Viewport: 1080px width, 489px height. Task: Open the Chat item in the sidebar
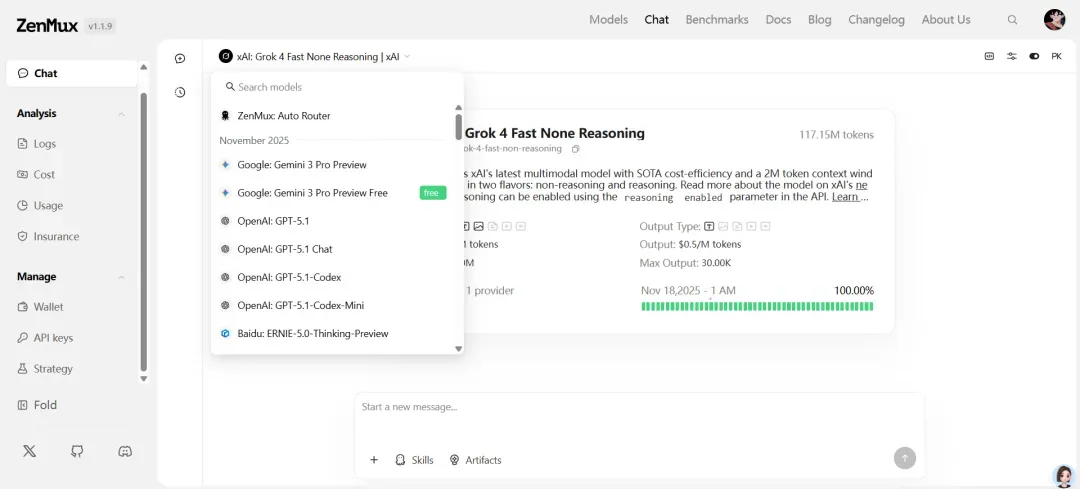click(x=72, y=73)
